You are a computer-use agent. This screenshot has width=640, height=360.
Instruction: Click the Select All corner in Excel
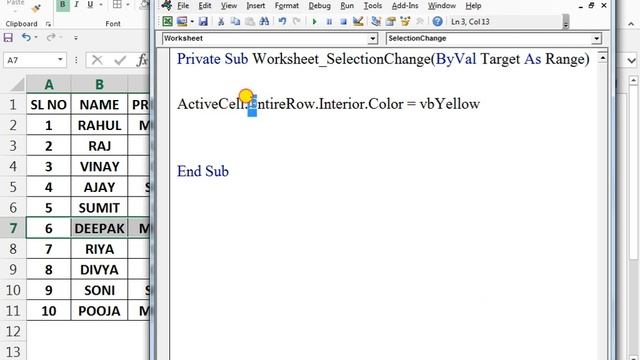tap(17, 84)
